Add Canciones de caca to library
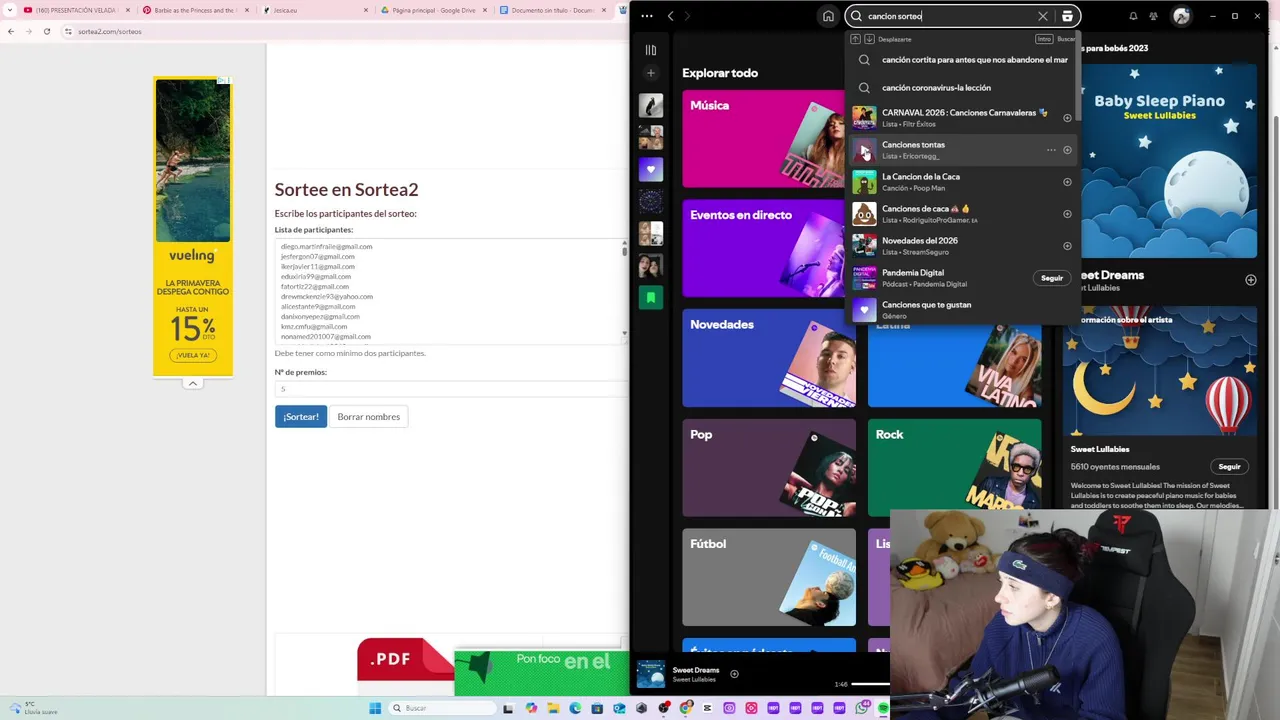 tap(1067, 214)
